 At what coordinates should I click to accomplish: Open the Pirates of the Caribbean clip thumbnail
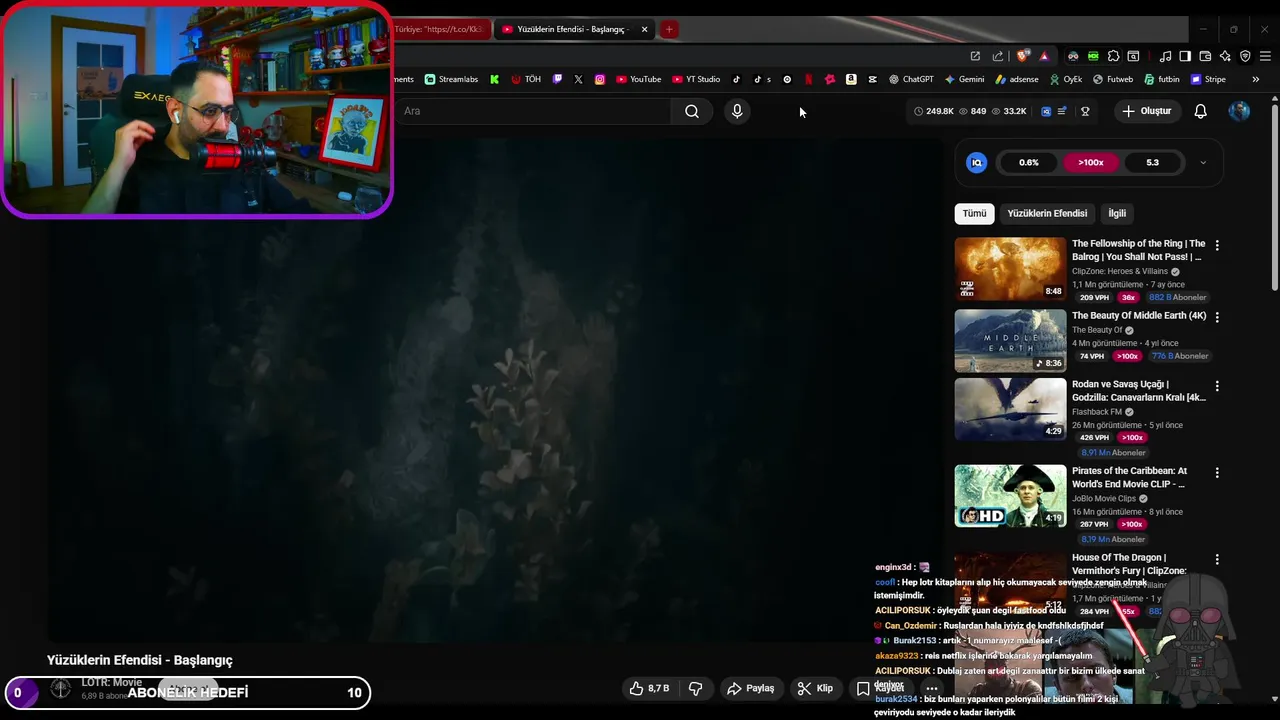[1010, 495]
